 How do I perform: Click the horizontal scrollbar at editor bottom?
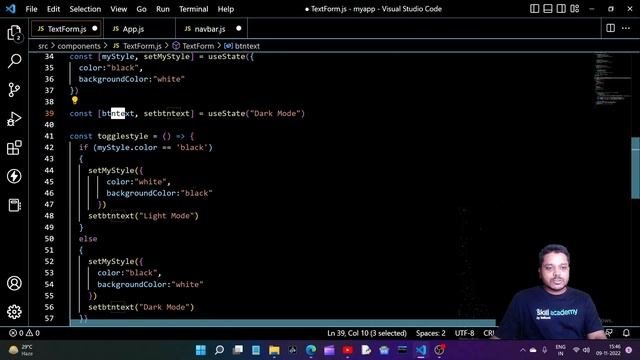282,322
